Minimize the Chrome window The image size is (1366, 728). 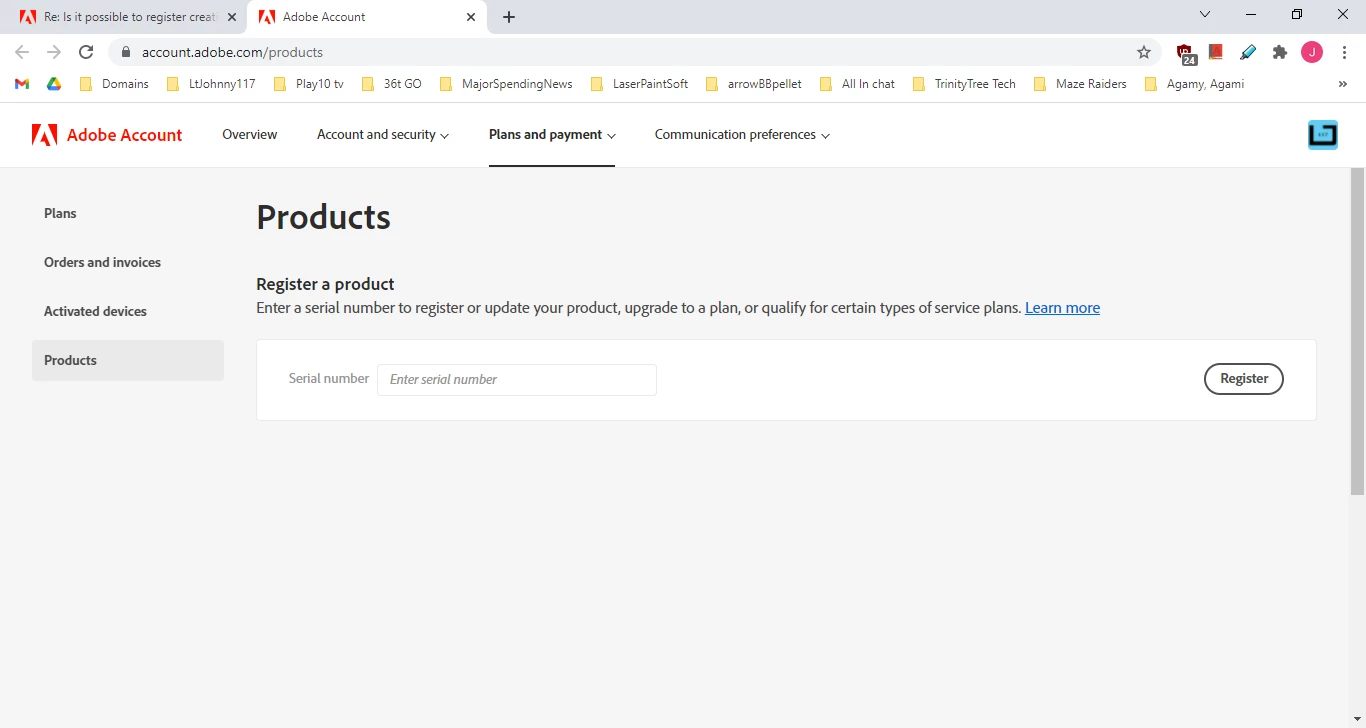point(1251,15)
